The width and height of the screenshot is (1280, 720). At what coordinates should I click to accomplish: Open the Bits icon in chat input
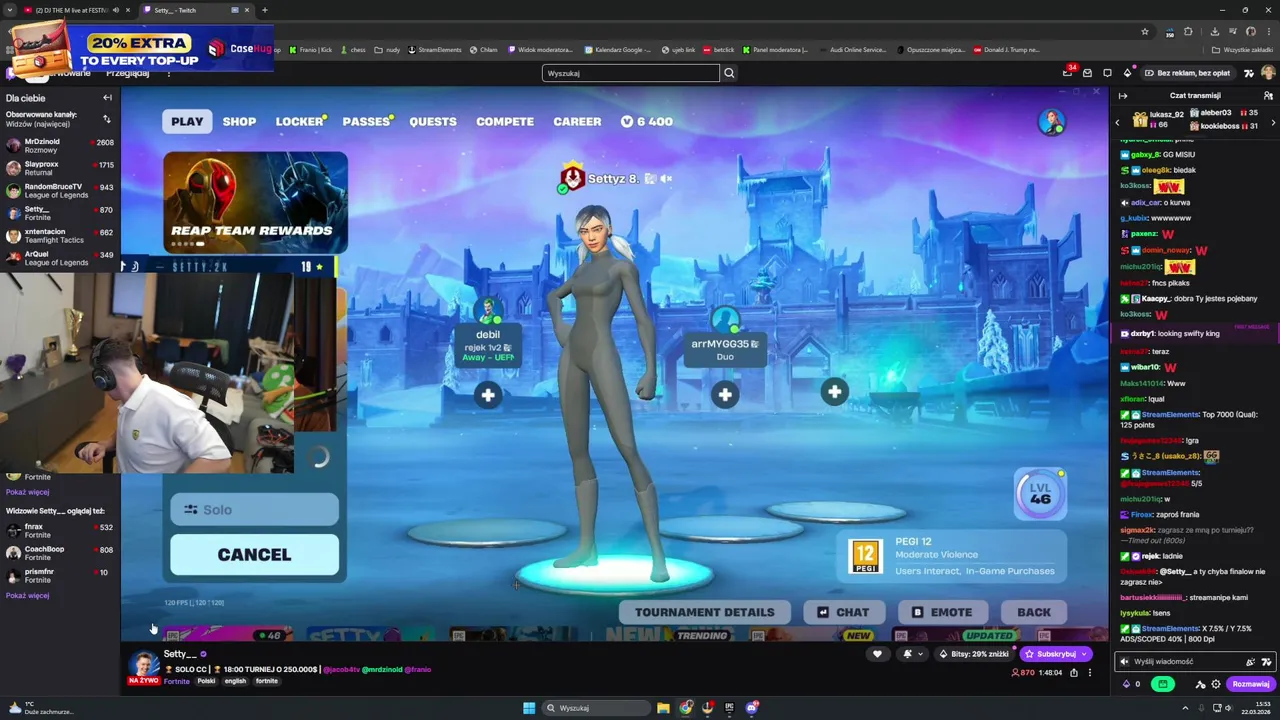tap(1250, 662)
